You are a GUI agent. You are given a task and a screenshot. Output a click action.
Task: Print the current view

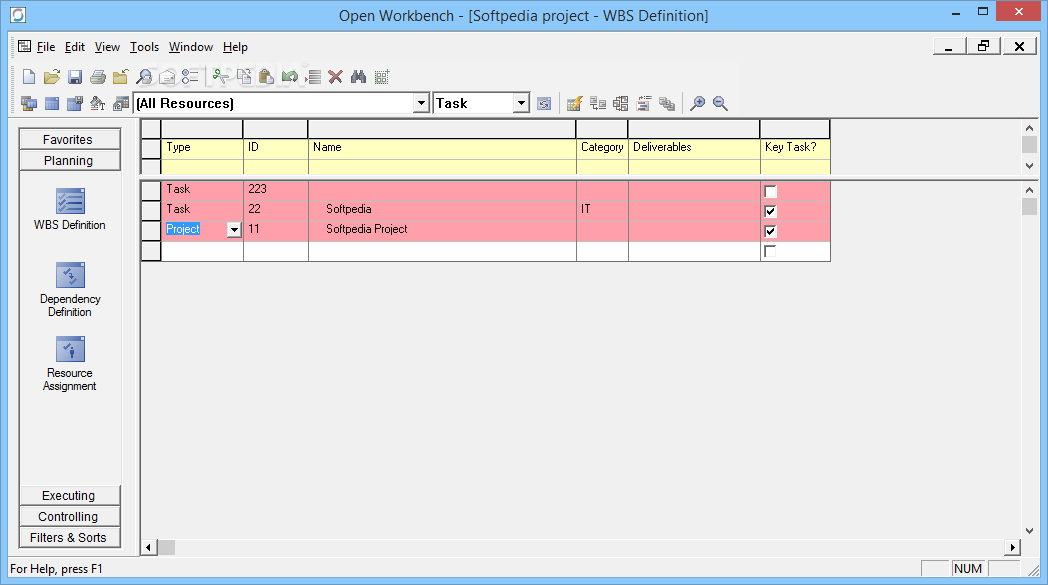pyautogui.click(x=98, y=77)
